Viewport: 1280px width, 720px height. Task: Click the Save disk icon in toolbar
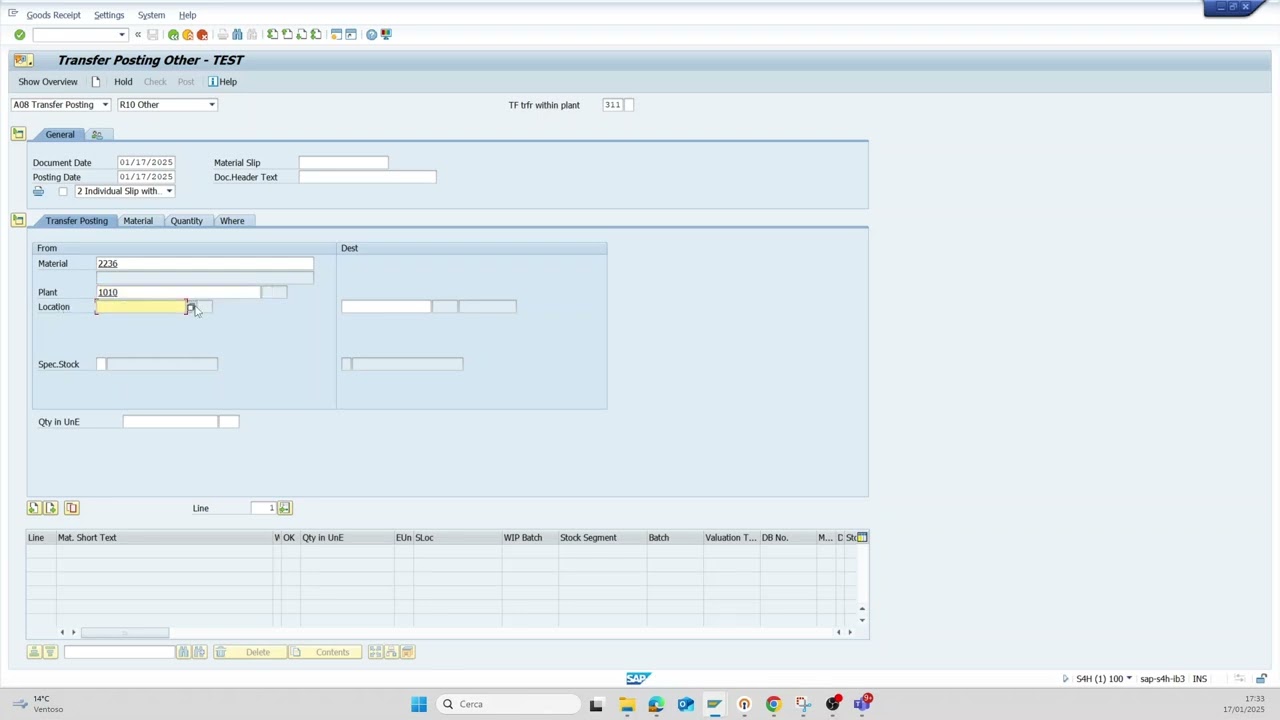(153, 34)
